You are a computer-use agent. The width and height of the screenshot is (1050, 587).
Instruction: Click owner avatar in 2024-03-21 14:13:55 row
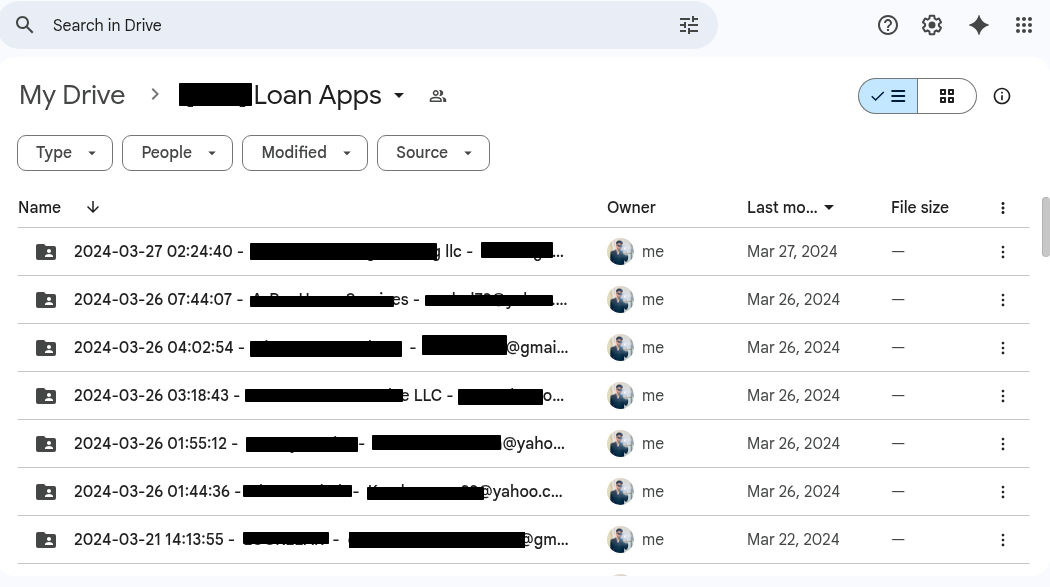pos(620,540)
